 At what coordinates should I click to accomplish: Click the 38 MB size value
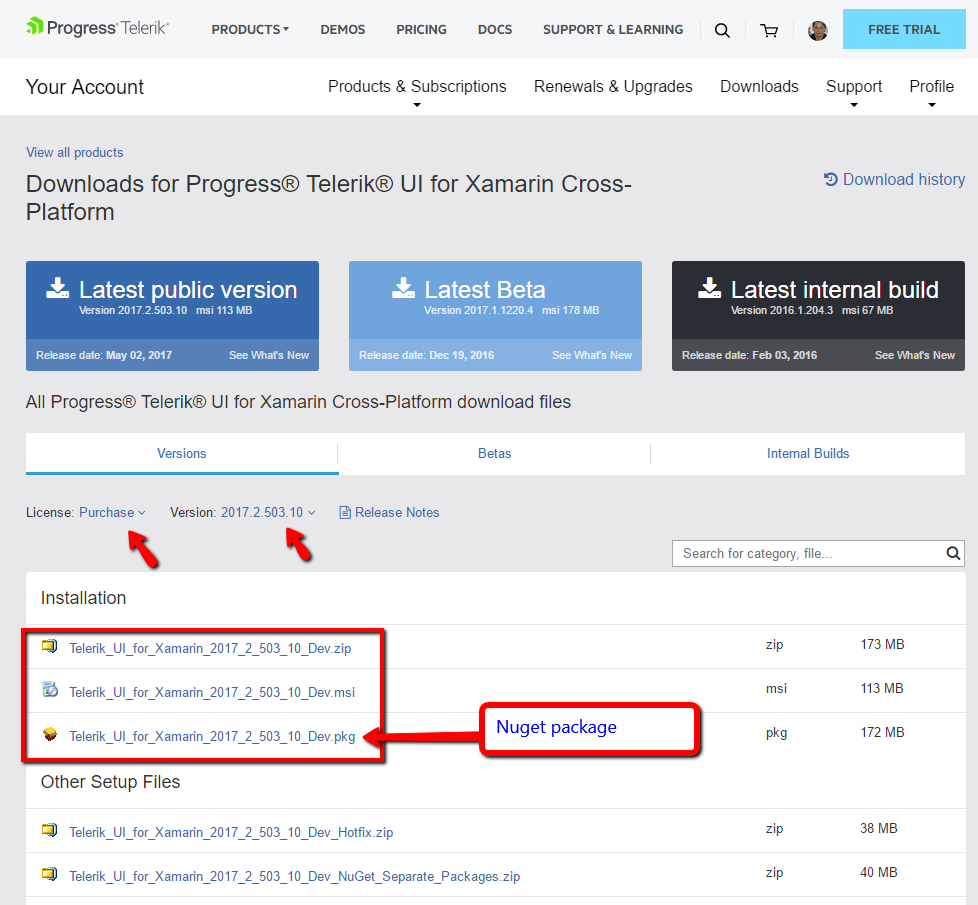pos(879,828)
